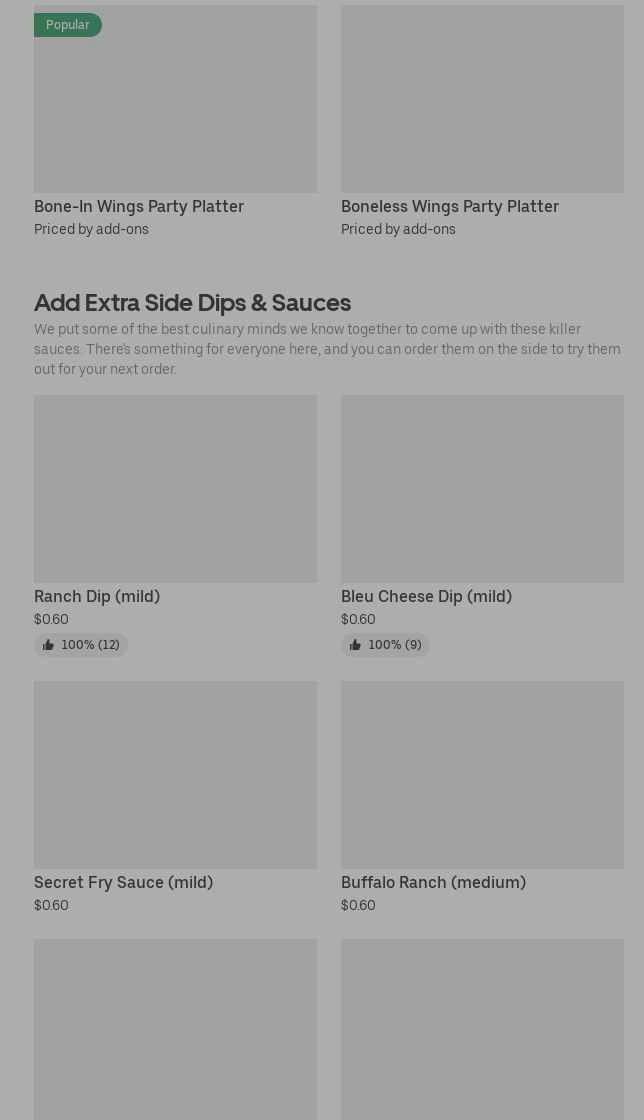Select the Bleu Cheese Dip (mild) photo

tap(482, 488)
